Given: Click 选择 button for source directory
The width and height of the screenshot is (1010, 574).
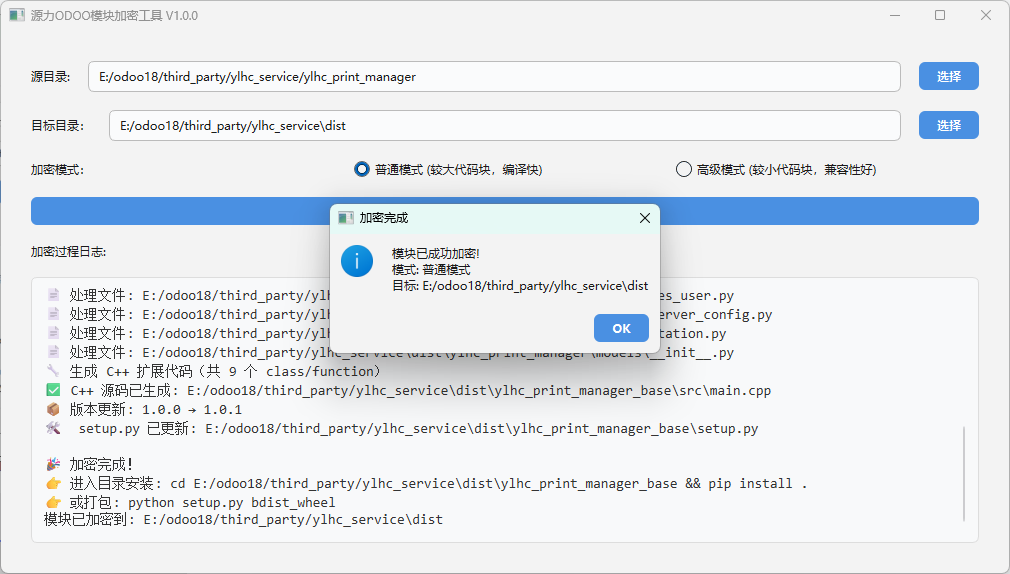Looking at the screenshot, I should click(x=948, y=76).
